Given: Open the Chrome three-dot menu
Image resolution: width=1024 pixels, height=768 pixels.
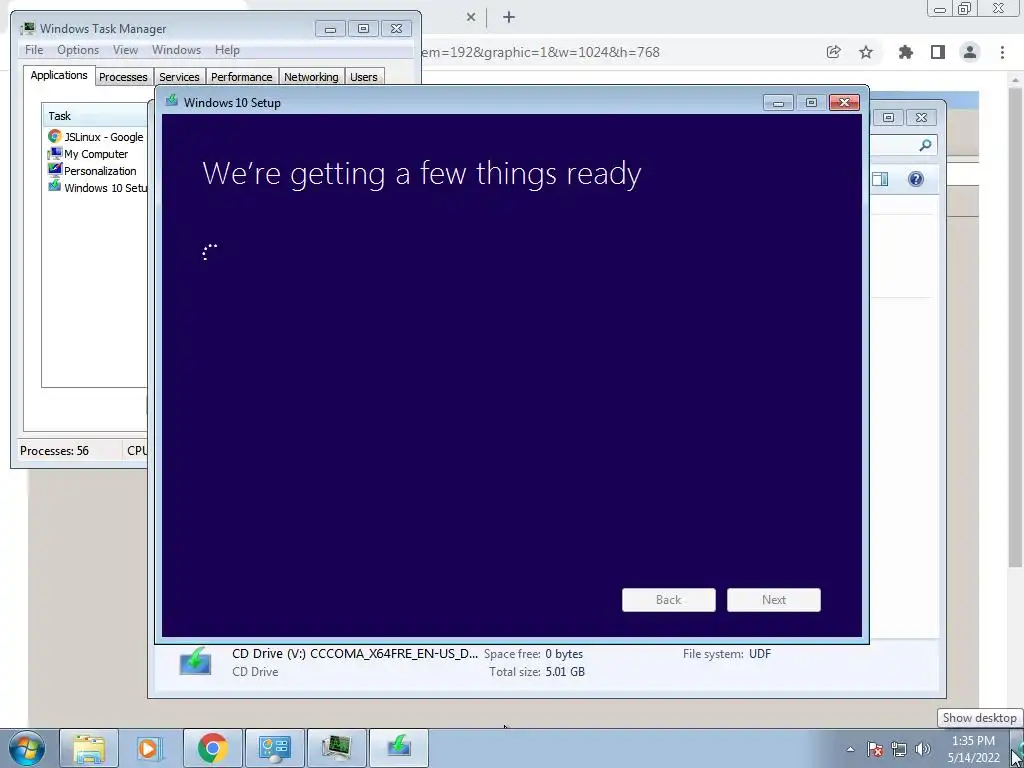Looking at the screenshot, I should [1002, 52].
